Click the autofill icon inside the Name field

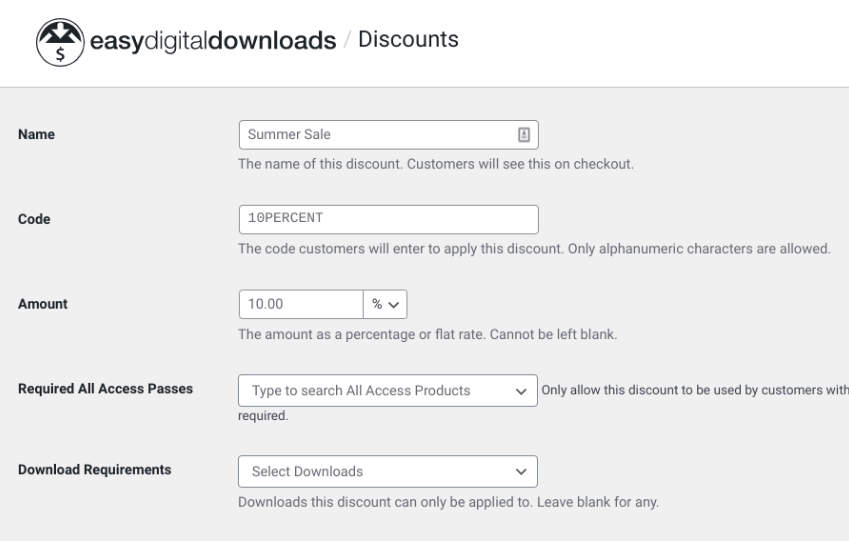click(523, 134)
